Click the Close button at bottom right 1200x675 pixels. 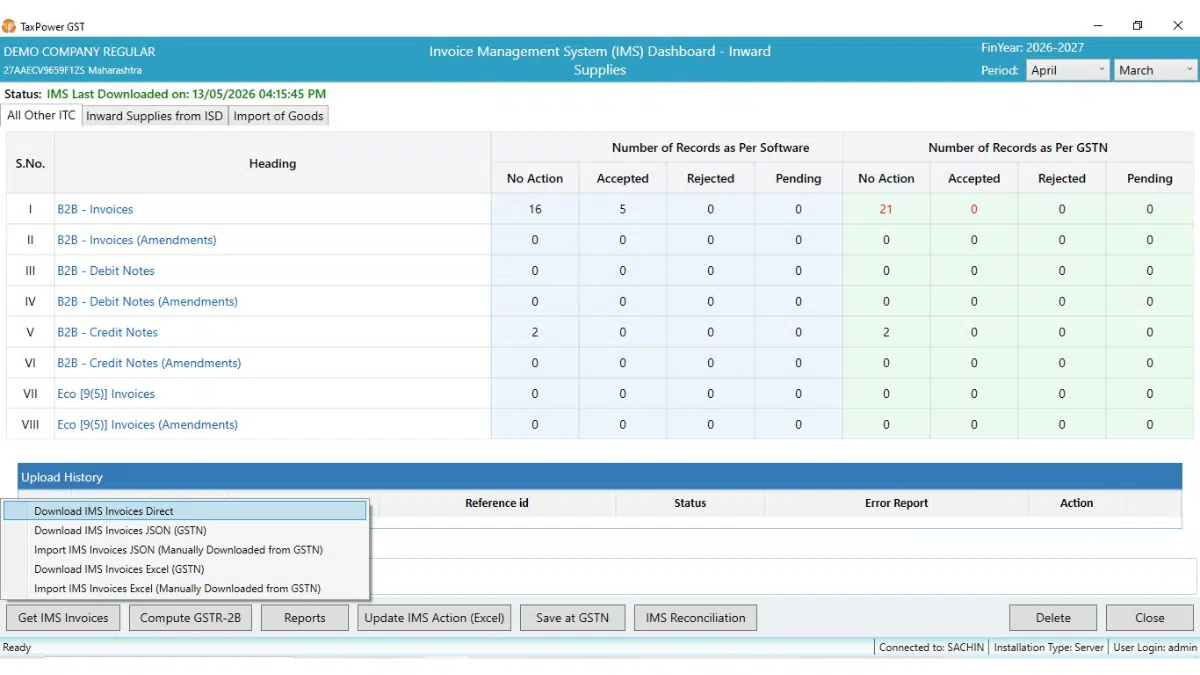tap(1150, 618)
